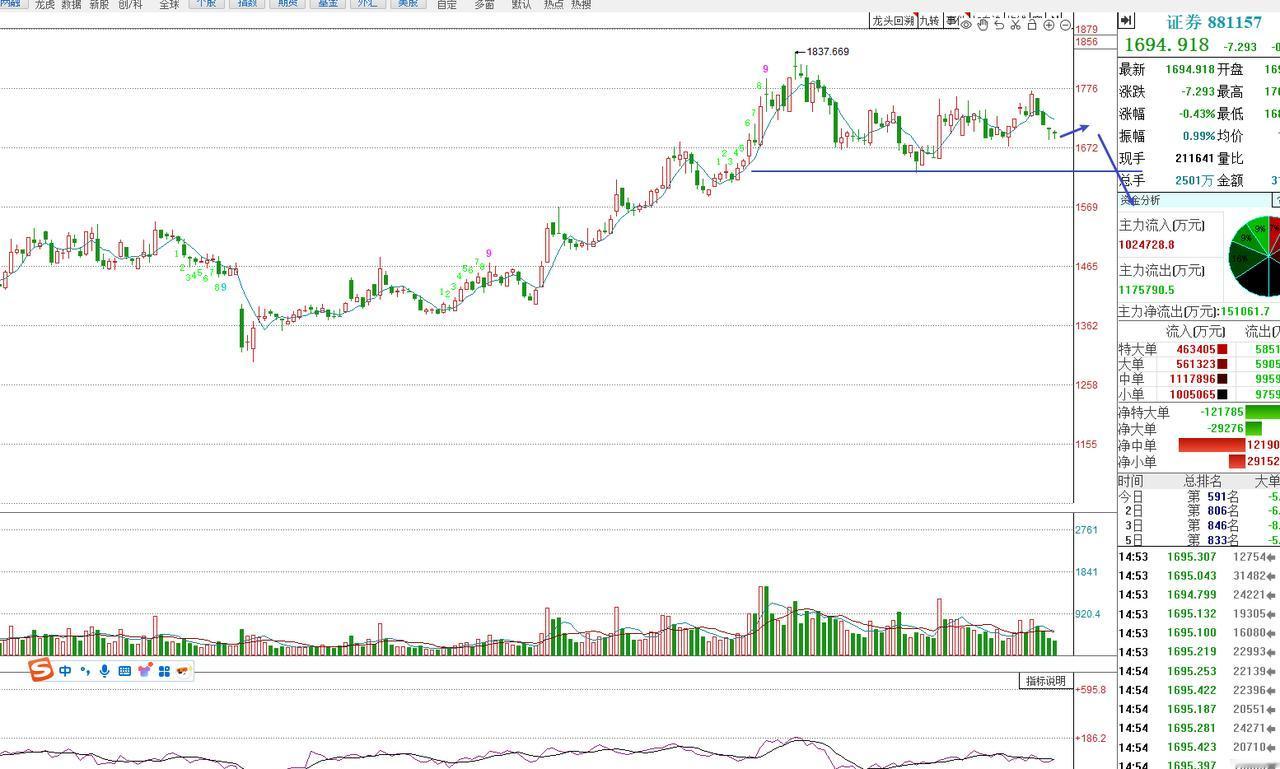Image resolution: width=1280 pixels, height=769 pixels.
Task: Click the 中单 inflow value 1117896
Action: pyautogui.click(x=1192, y=379)
